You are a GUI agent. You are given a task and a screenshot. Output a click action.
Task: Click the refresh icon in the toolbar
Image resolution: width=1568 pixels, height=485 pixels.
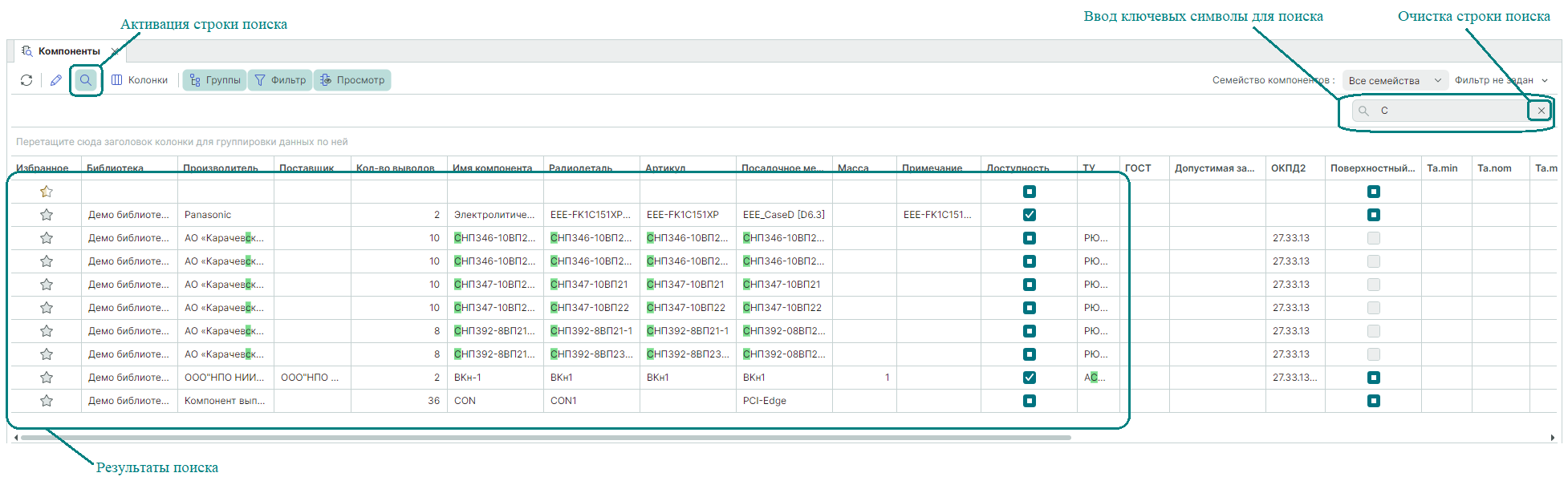(x=26, y=80)
